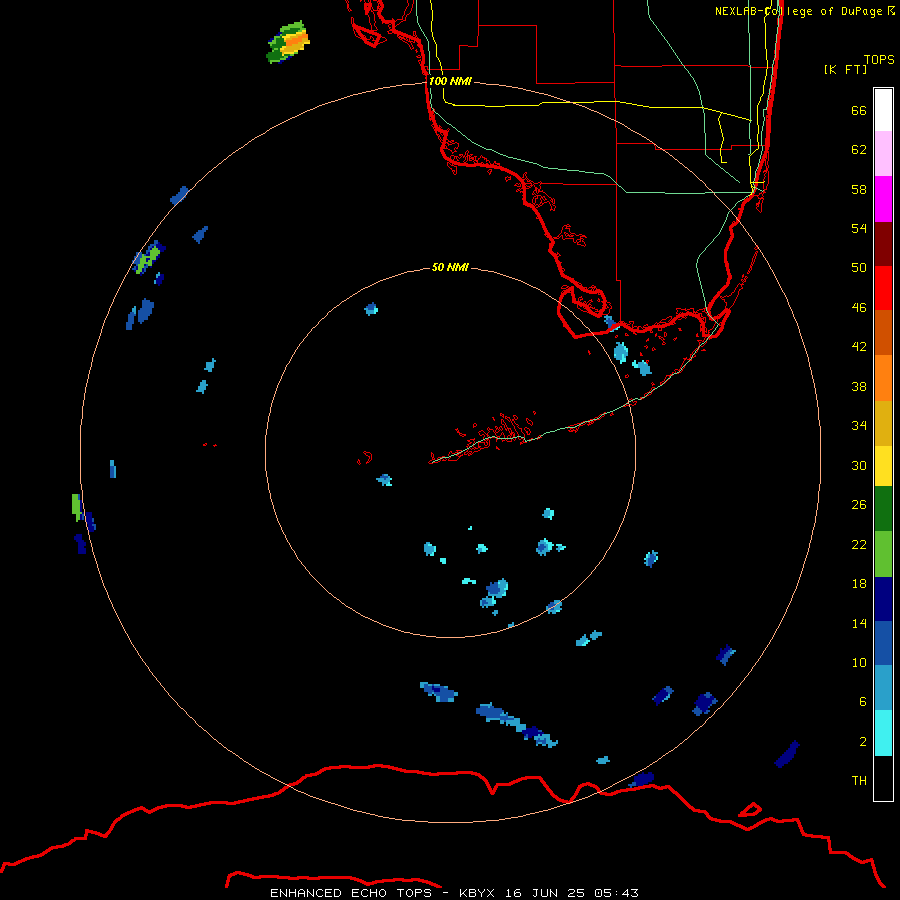Click the '50 NMI' range ring label
The height and width of the screenshot is (900, 900).
449,267
